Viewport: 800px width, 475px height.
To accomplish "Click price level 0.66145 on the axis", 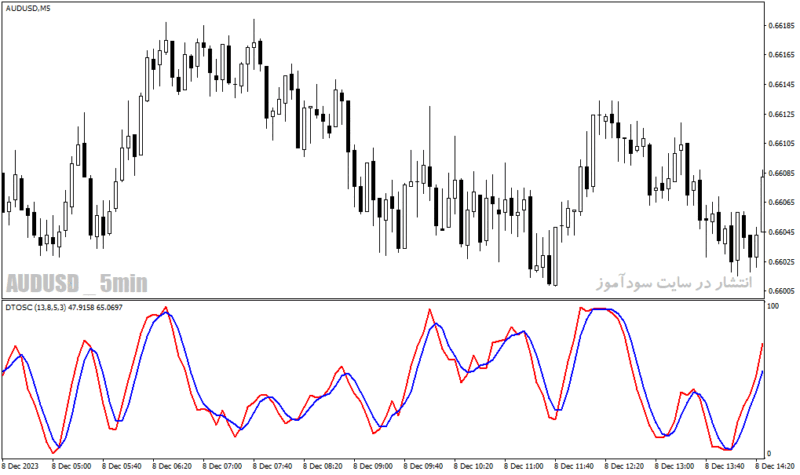I will 782,84.
